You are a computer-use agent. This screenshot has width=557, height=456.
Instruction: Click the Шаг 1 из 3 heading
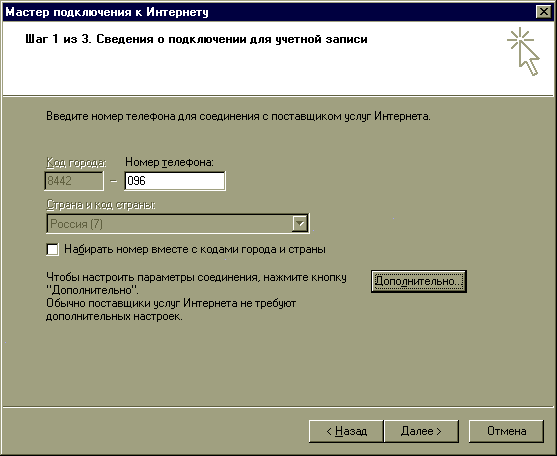coord(196,39)
